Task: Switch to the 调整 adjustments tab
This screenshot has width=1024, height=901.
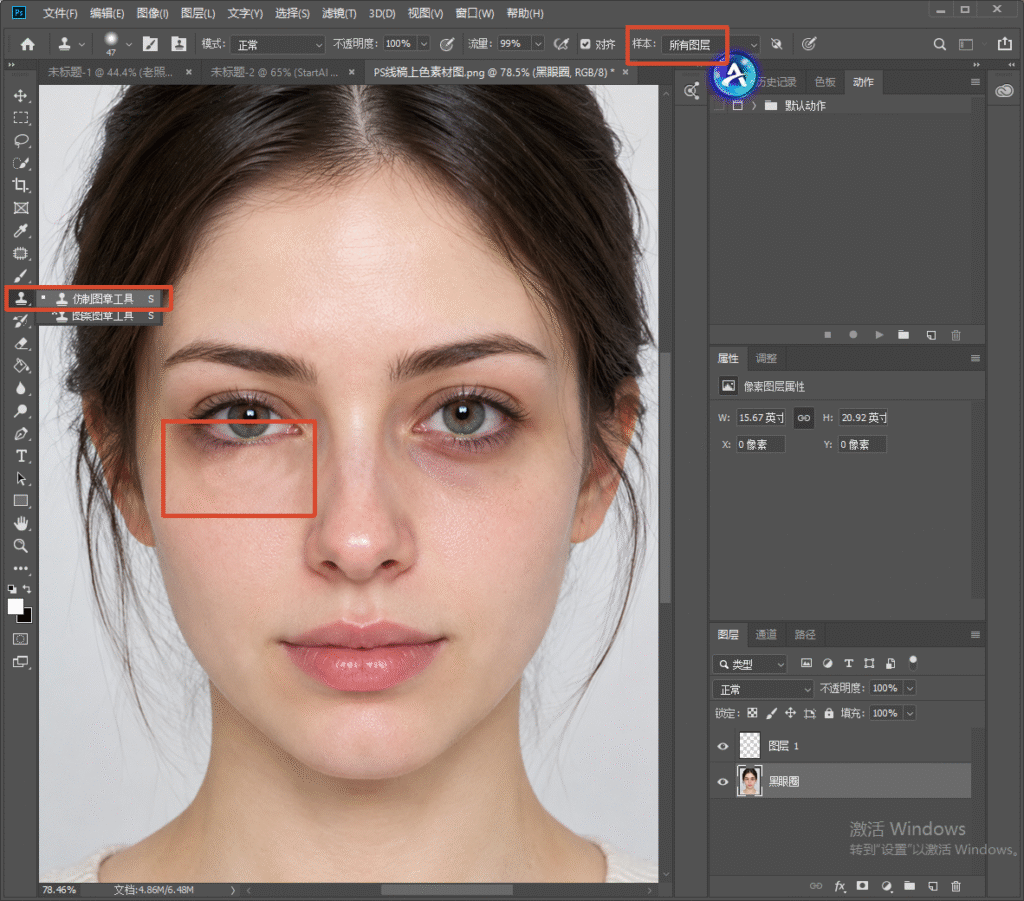Action: click(x=766, y=358)
